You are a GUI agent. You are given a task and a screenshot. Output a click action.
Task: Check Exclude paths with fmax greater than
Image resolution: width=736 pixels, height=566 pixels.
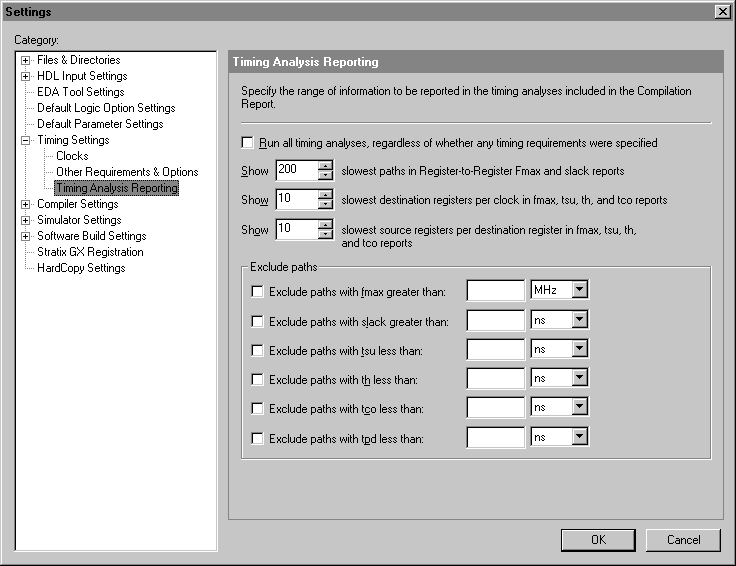[257, 292]
